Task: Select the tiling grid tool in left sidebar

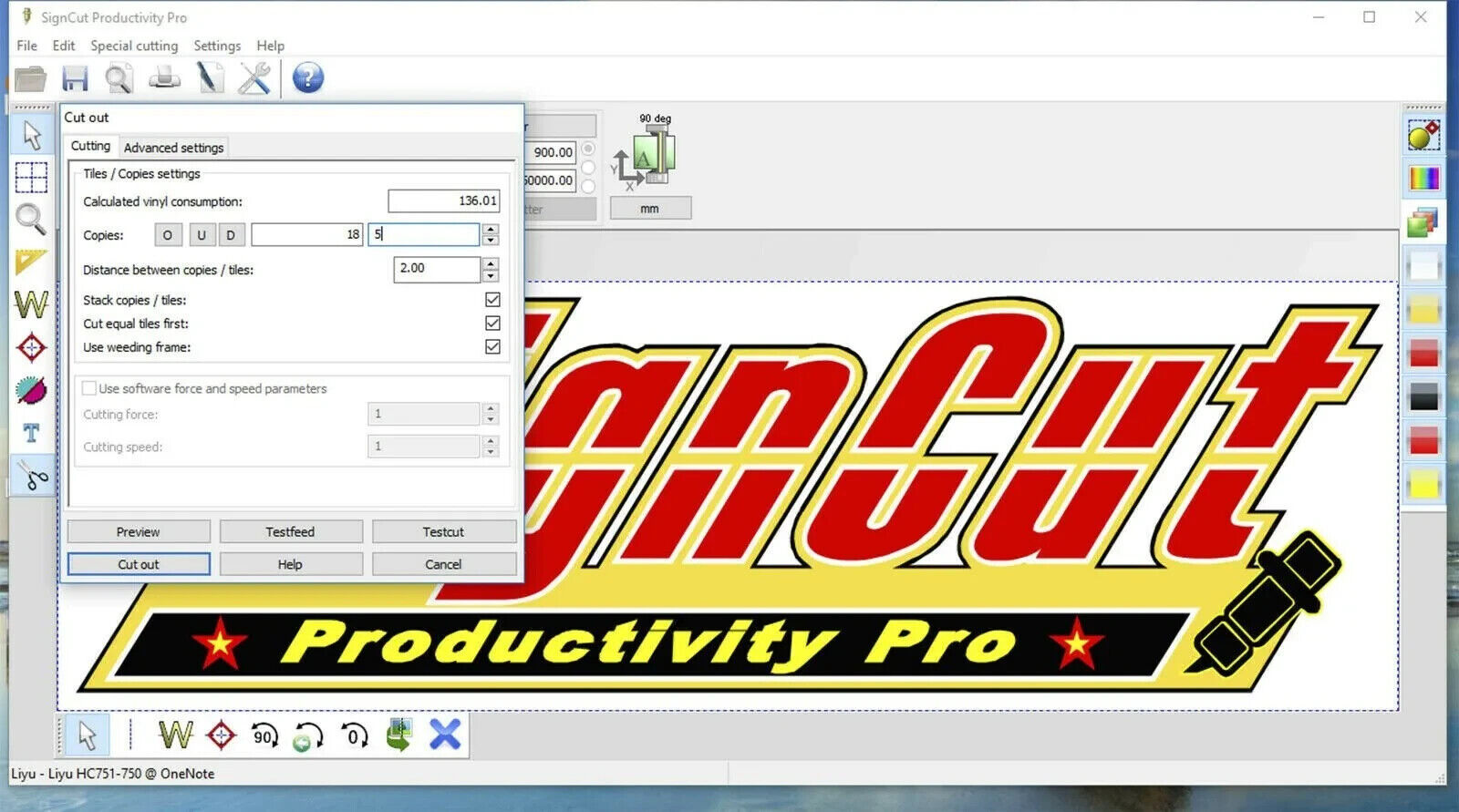Action: (32, 177)
